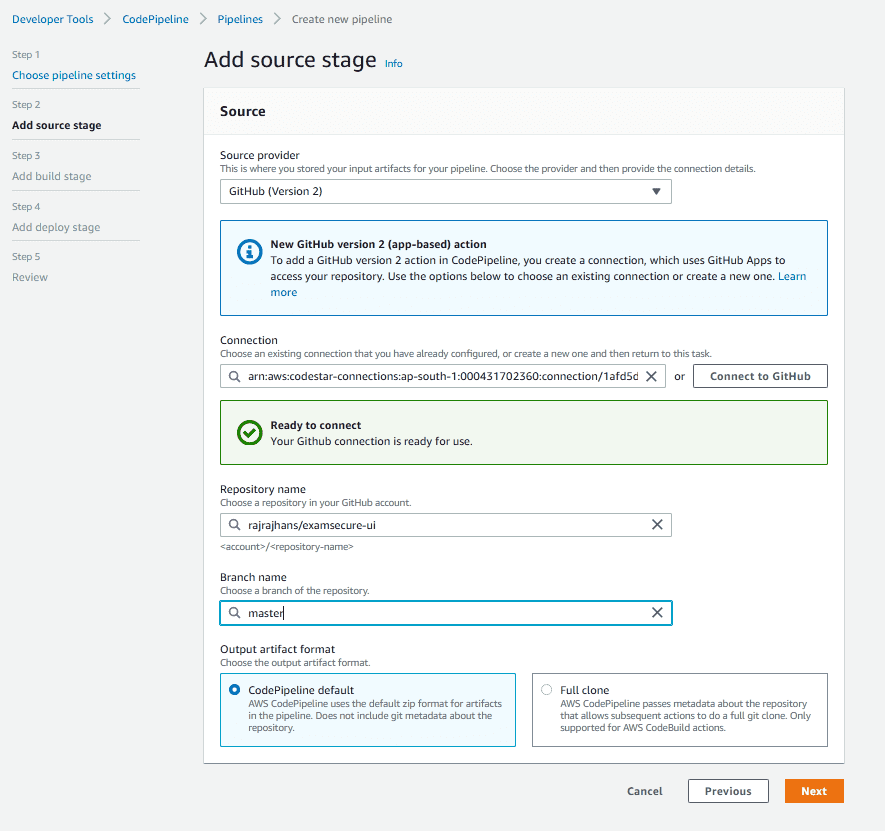Clear the Repository name using X icon
The image size is (885, 831).
click(x=657, y=525)
